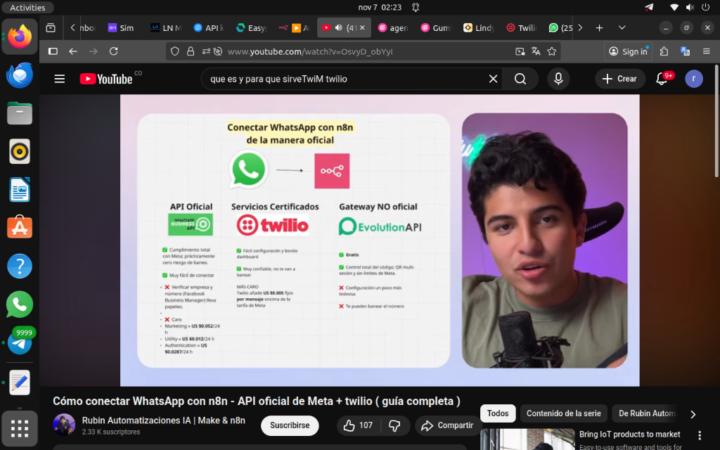Screen dimensions: 720x450
Task: Go back to previous page
Action: tap(73, 51)
